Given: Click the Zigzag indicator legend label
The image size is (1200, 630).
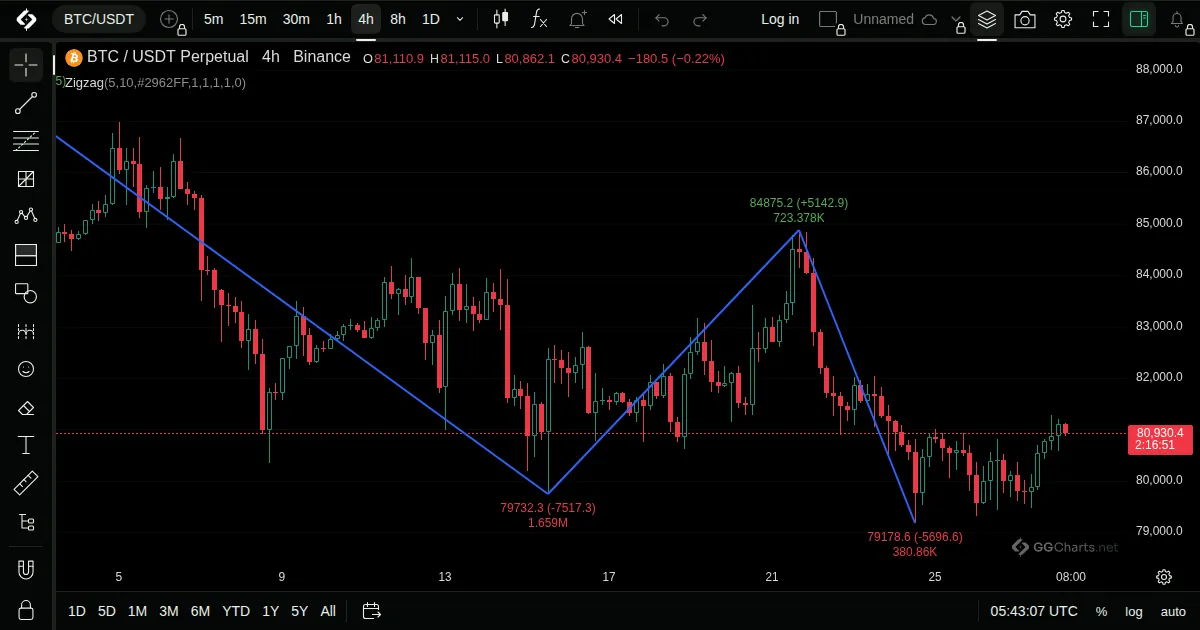Looking at the screenshot, I should tap(154, 83).
